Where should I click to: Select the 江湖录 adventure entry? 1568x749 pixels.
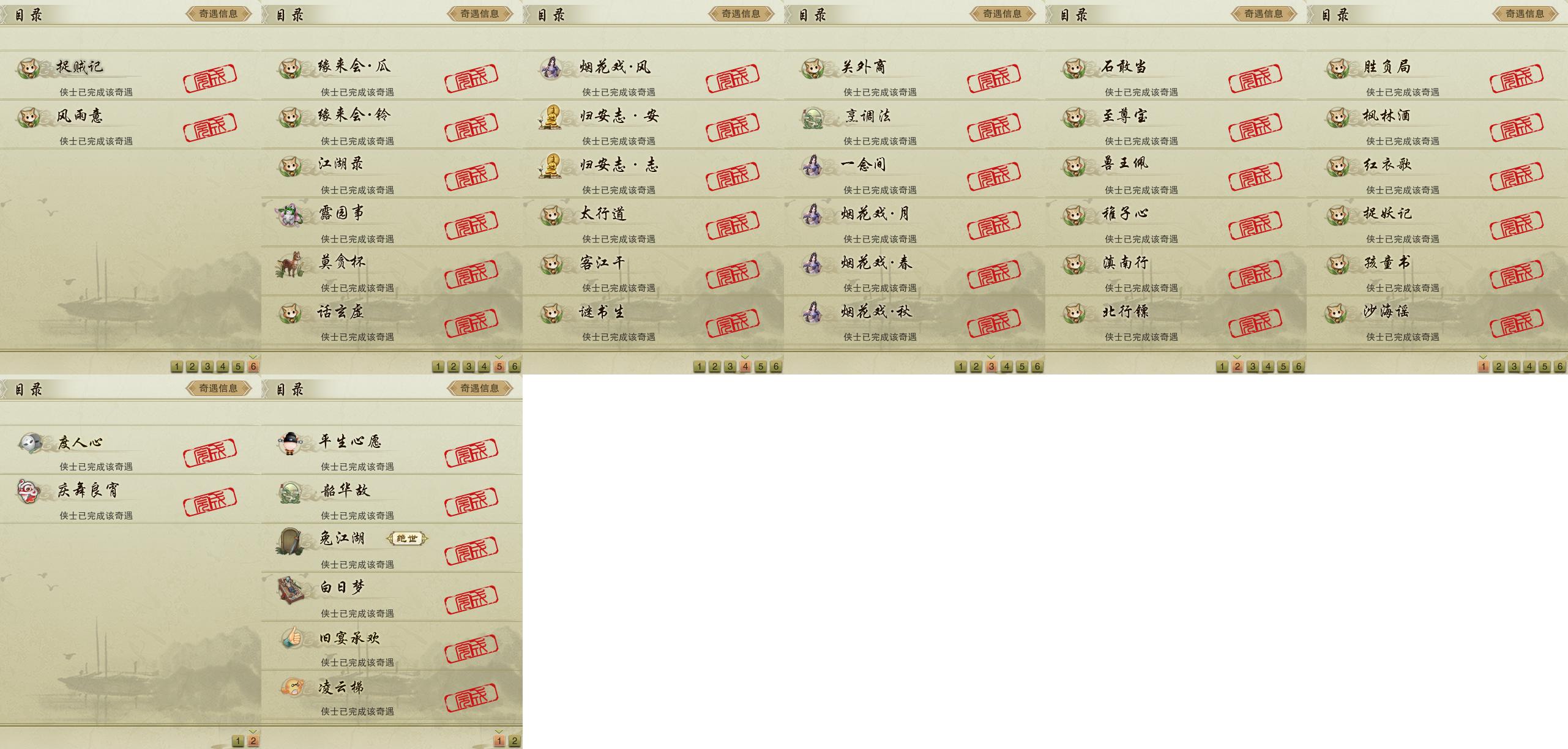point(392,173)
